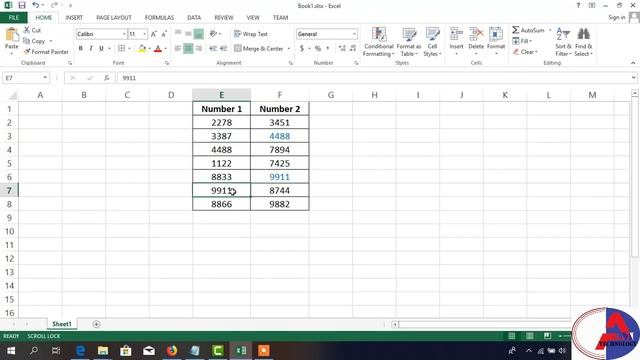Toggle Align Left
The height and width of the screenshot is (360, 640).
click(x=178, y=48)
